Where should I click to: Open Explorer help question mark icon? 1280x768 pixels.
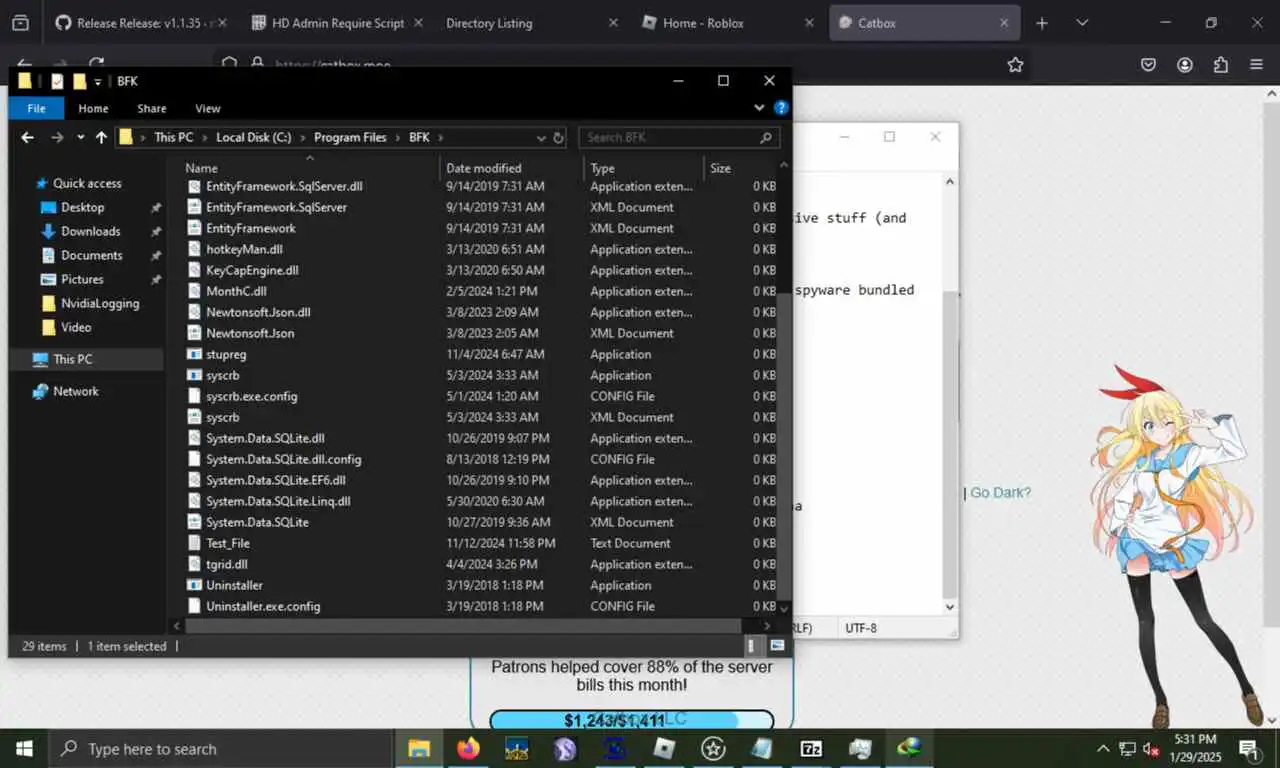click(781, 108)
